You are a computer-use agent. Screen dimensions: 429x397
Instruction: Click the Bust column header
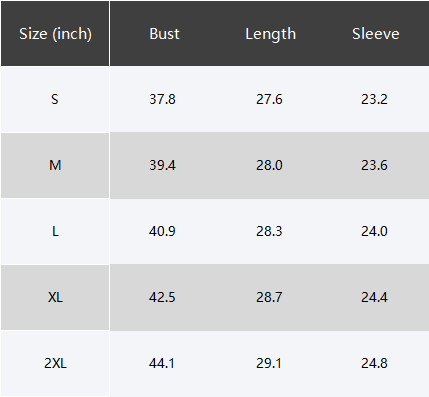164,34
